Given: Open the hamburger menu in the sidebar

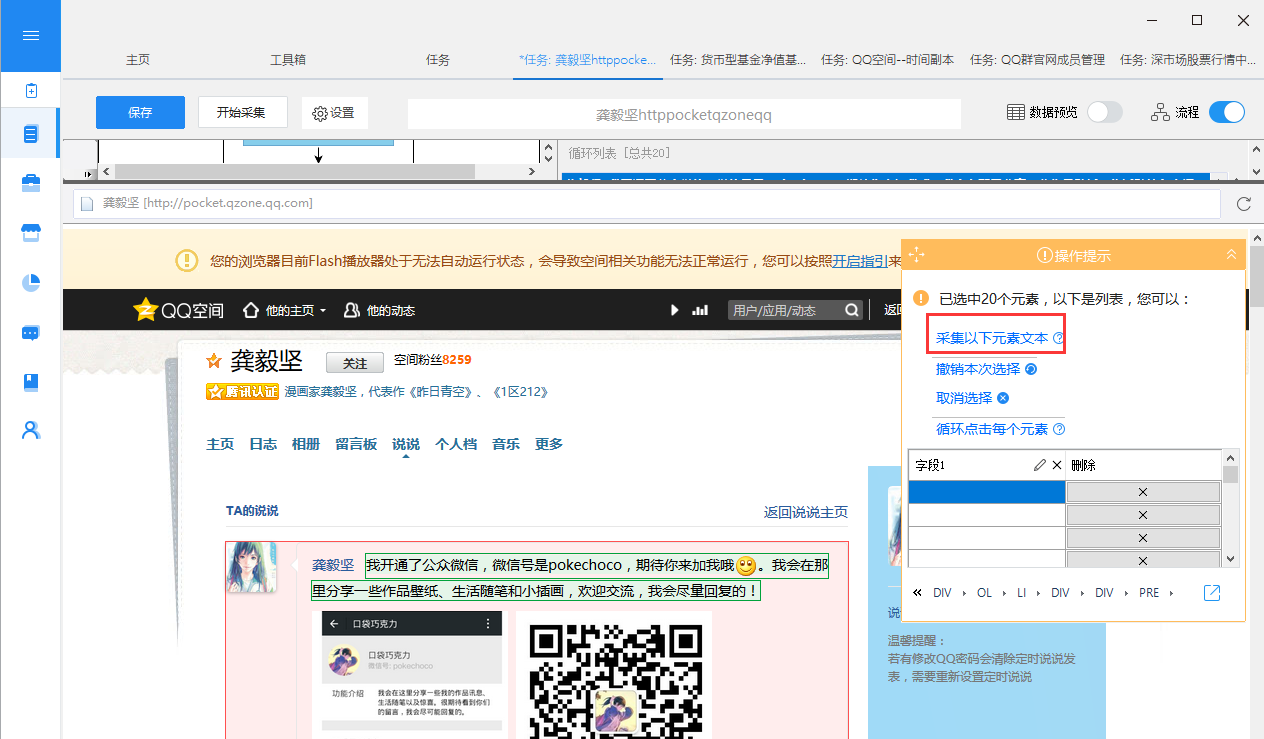Looking at the screenshot, I should [31, 36].
